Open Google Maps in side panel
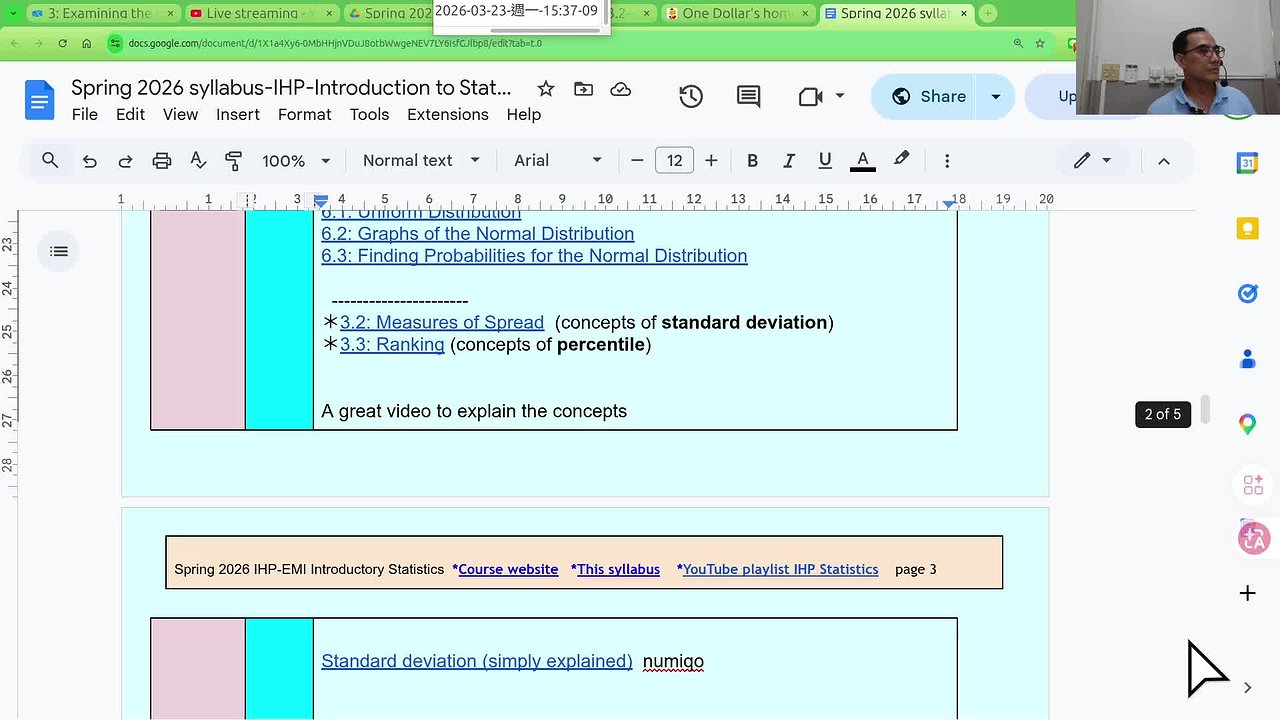This screenshot has height=720, width=1280. 1247,424
